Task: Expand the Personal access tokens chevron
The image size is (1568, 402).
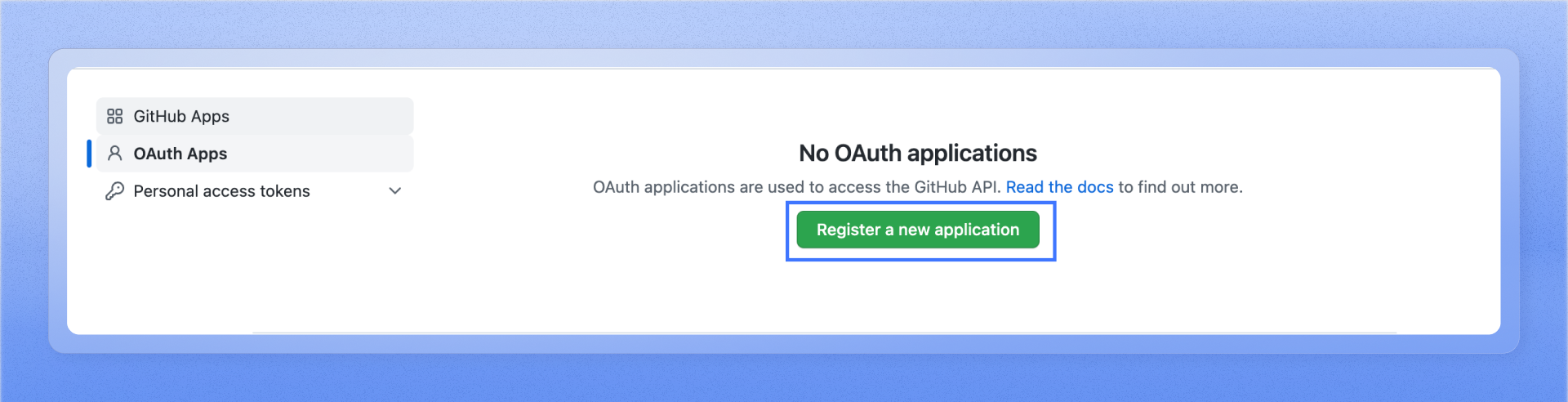Action: [395, 191]
